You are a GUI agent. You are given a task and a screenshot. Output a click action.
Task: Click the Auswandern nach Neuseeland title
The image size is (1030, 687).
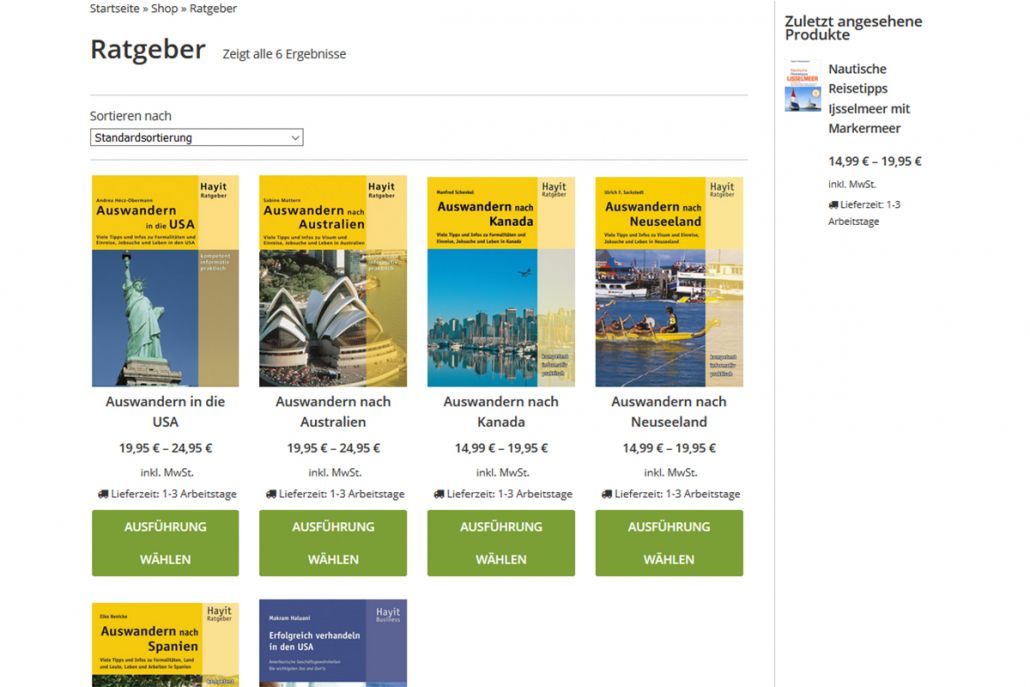pos(669,411)
